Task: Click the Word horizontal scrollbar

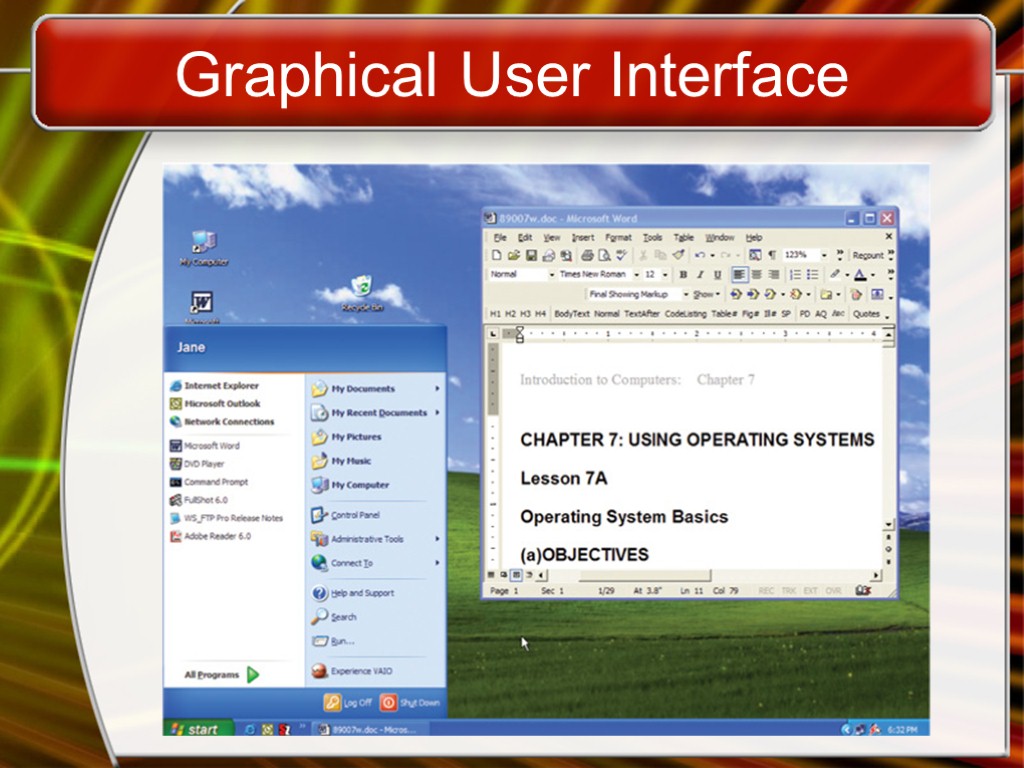Action: click(x=707, y=575)
